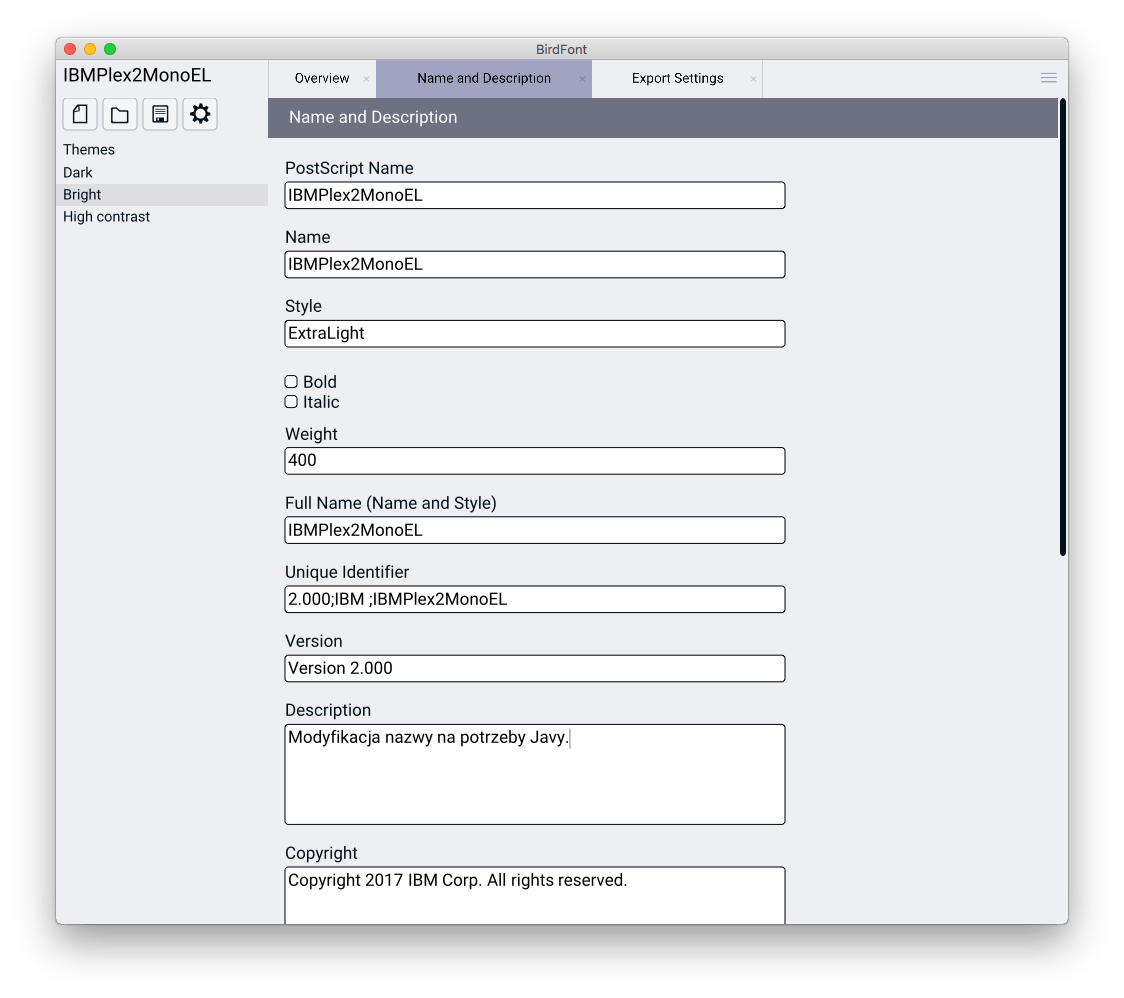Screen dimensions: 1124x998
Task: Close the Overview tab
Action: pos(366,79)
